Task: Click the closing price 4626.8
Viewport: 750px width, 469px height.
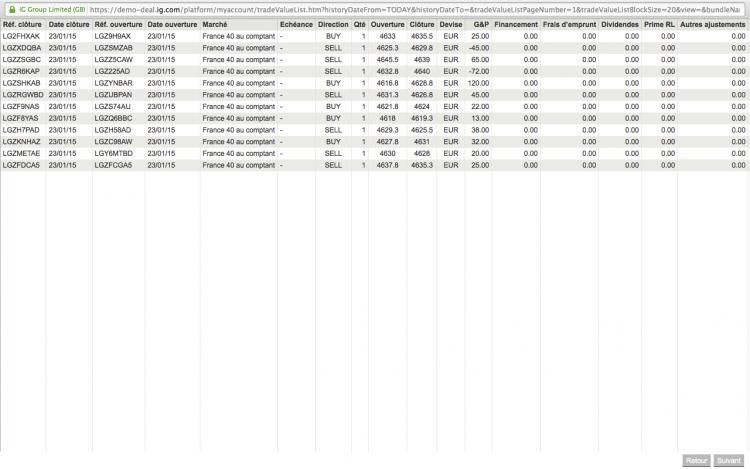Action: (x=421, y=95)
